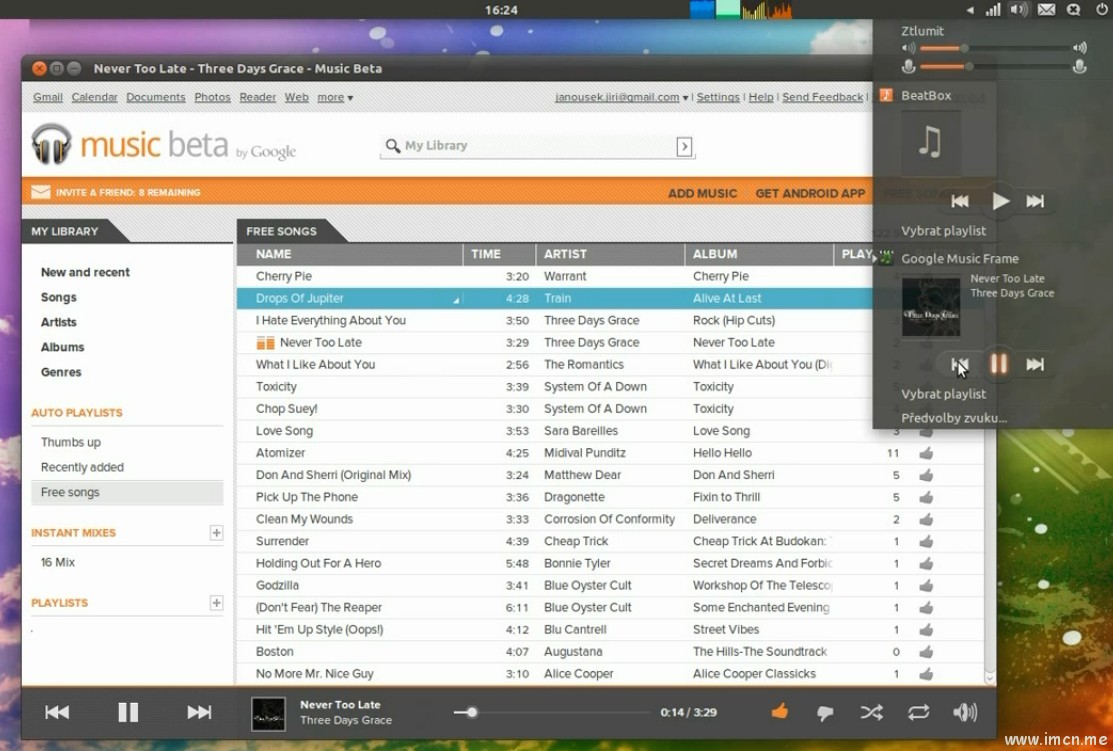
Task: Select Artists in My Library sidebar
Action: [x=58, y=322]
